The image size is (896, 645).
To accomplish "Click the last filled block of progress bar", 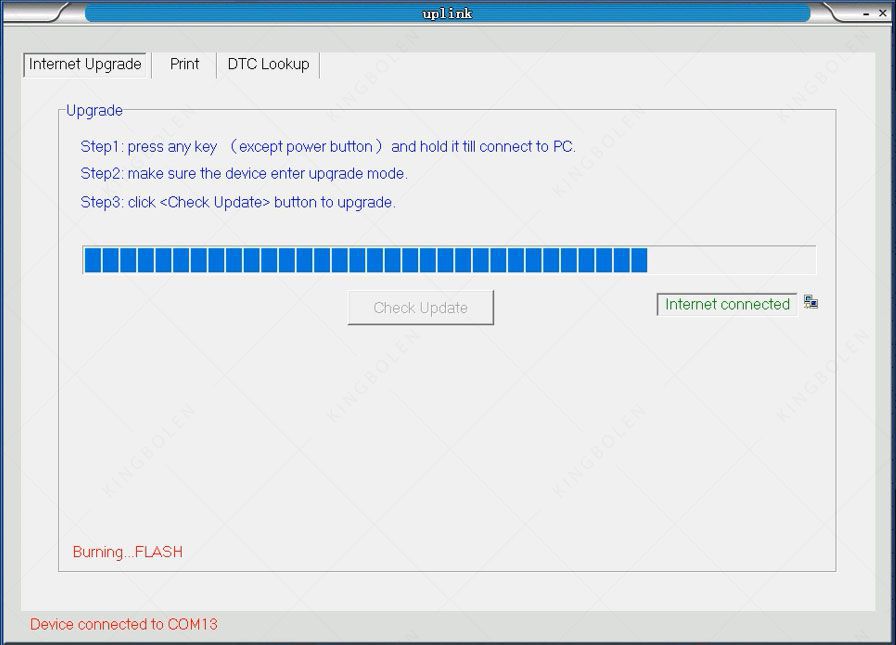I will (638, 260).
